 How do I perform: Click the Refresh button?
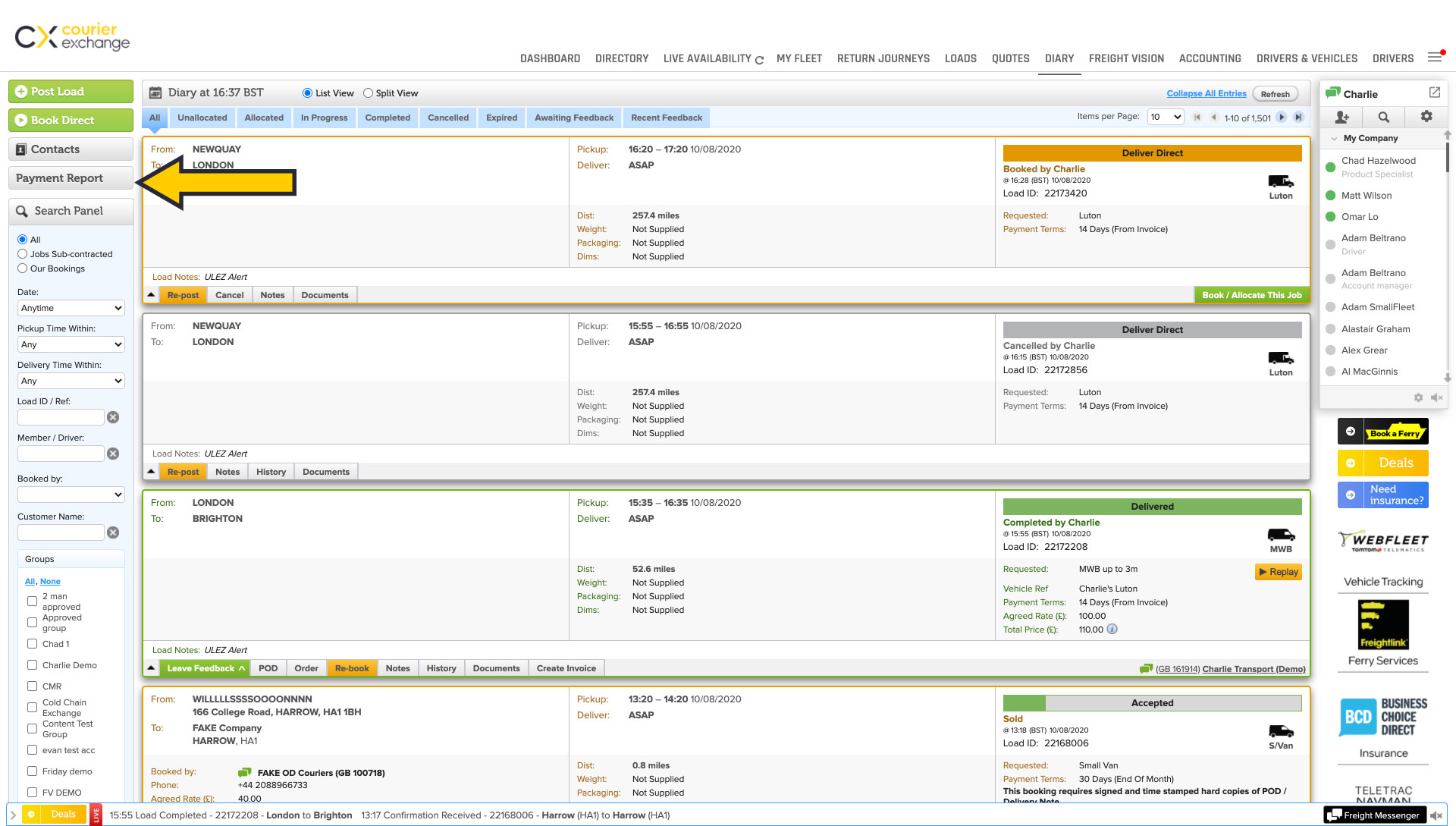tap(1275, 94)
